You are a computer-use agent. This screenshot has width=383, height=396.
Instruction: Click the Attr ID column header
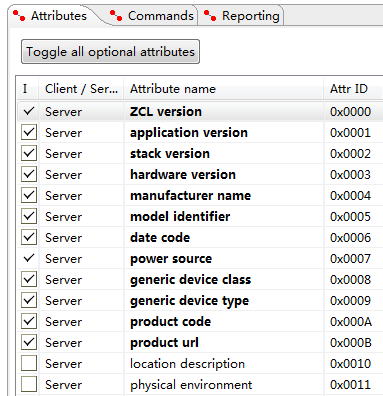[x=353, y=89]
